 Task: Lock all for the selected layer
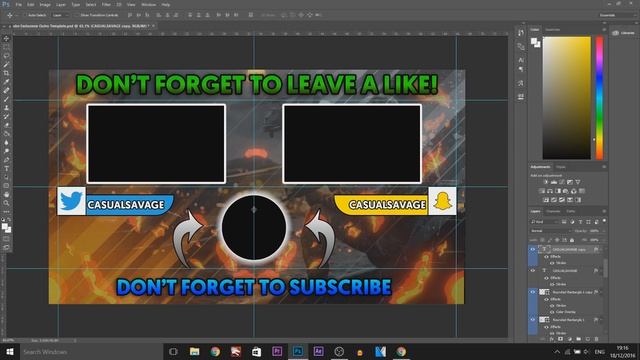[572, 240]
